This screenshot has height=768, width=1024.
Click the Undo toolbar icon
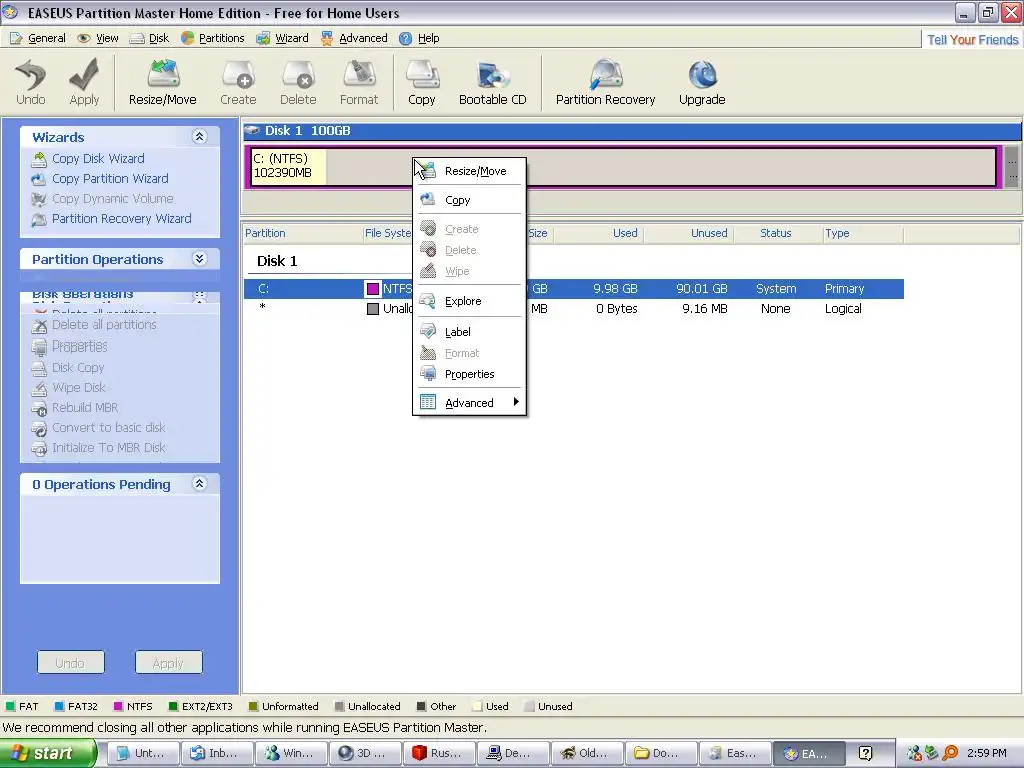click(31, 82)
